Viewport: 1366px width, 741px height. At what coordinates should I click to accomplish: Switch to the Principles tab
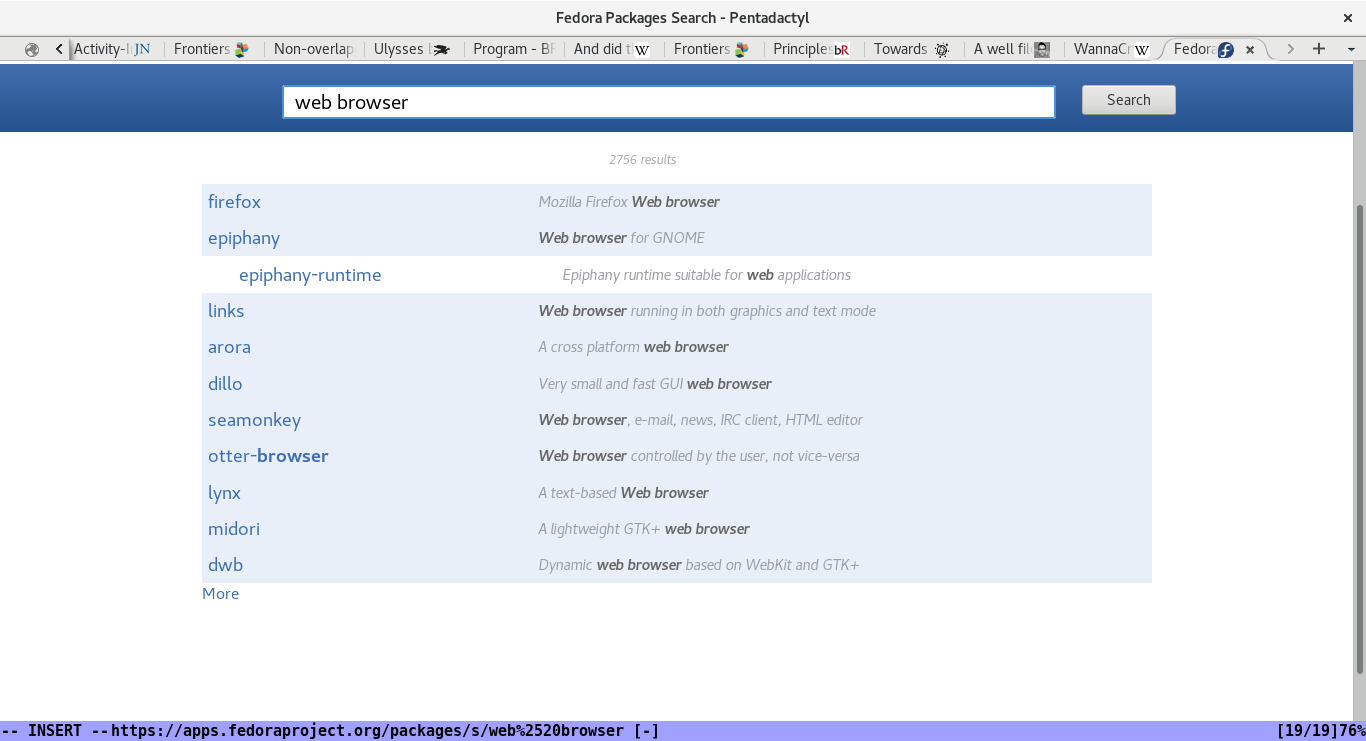pyautogui.click(x=812, y=49)
